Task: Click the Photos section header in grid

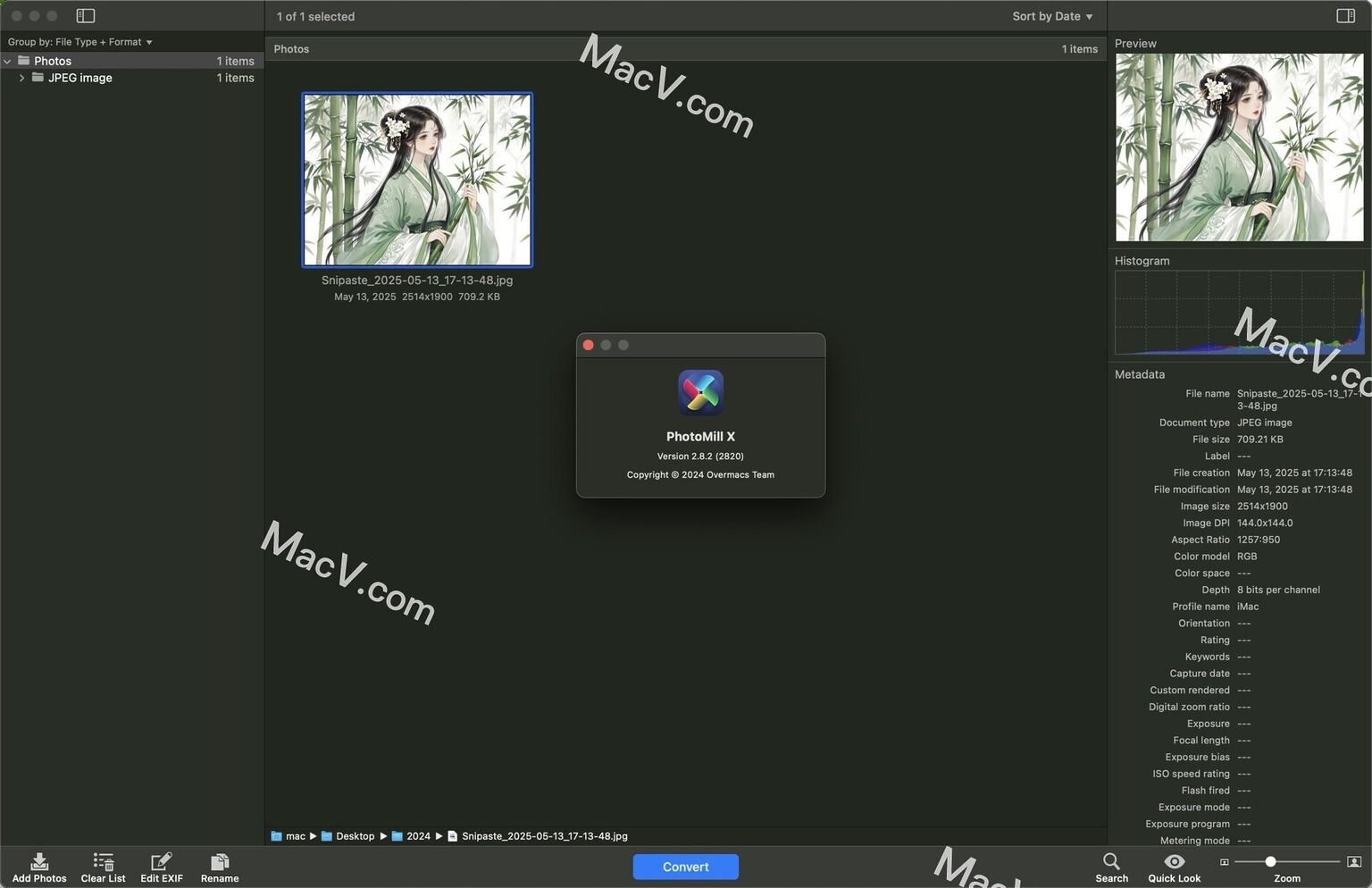Action: 686,49
